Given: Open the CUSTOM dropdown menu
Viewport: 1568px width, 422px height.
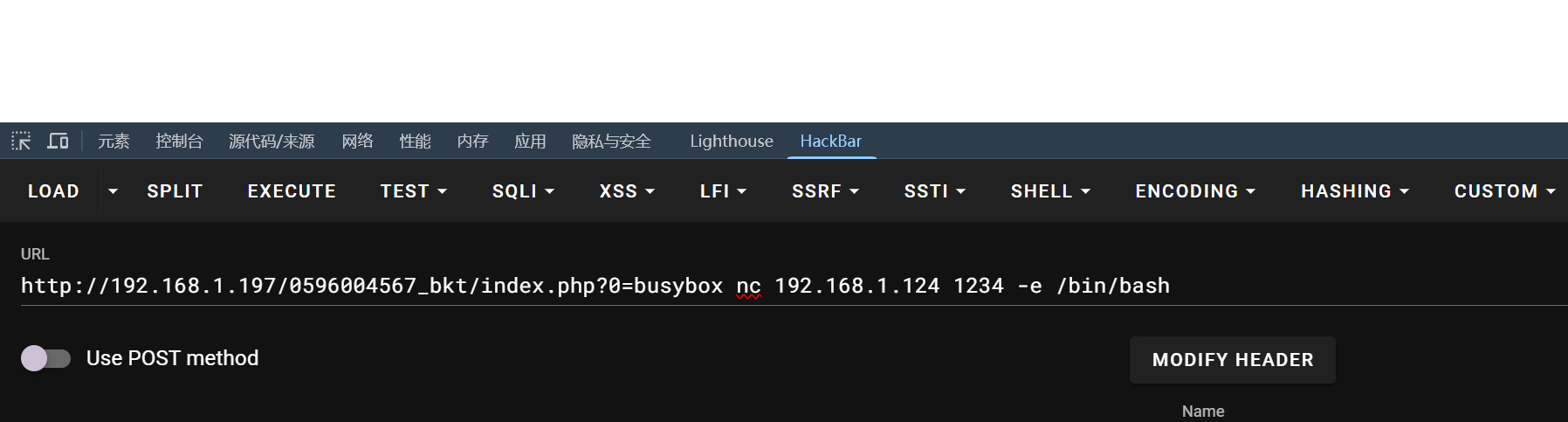Looking at the screenshot, I should [x=1504, y=191].
